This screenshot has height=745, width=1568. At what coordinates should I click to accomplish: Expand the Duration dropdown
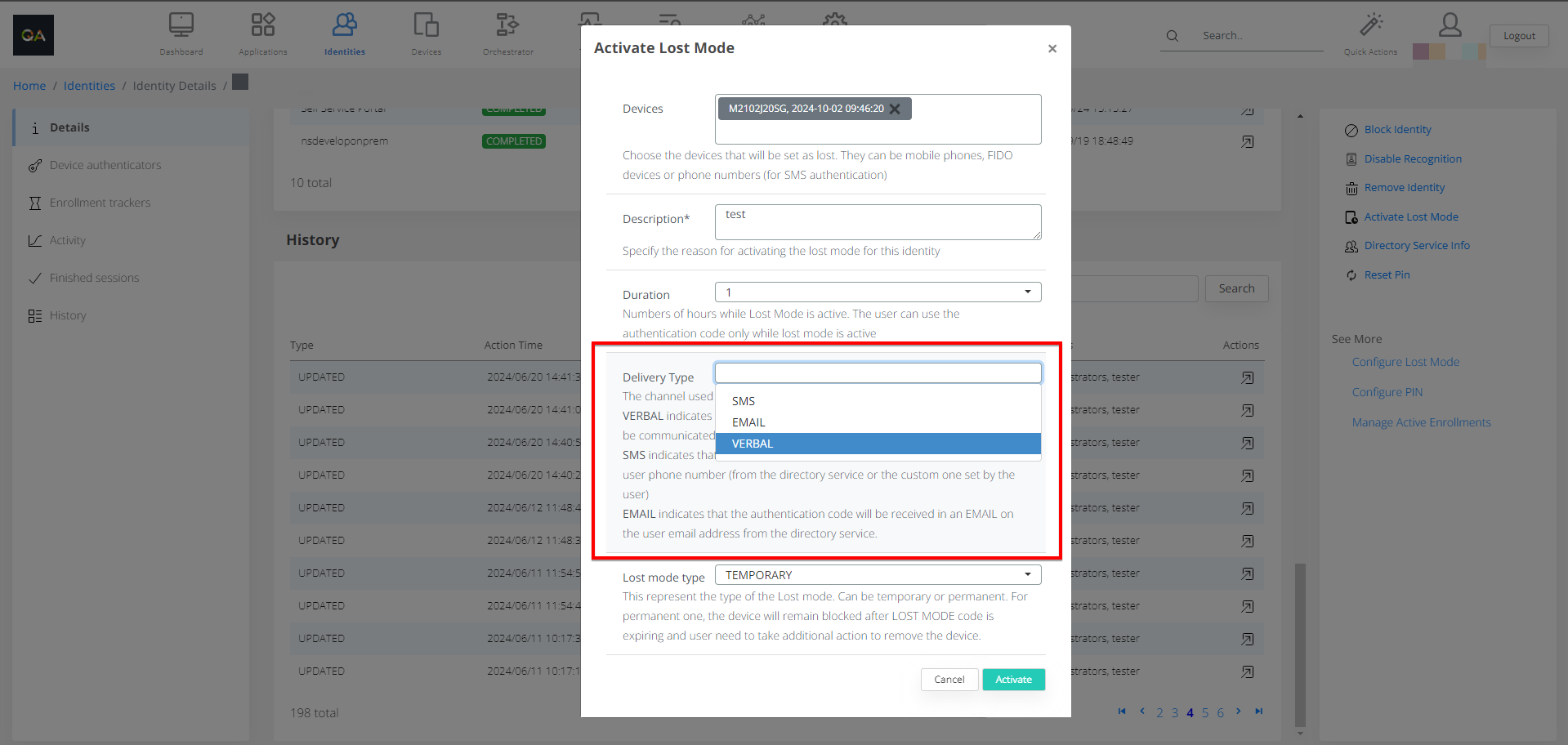(878, 292)
